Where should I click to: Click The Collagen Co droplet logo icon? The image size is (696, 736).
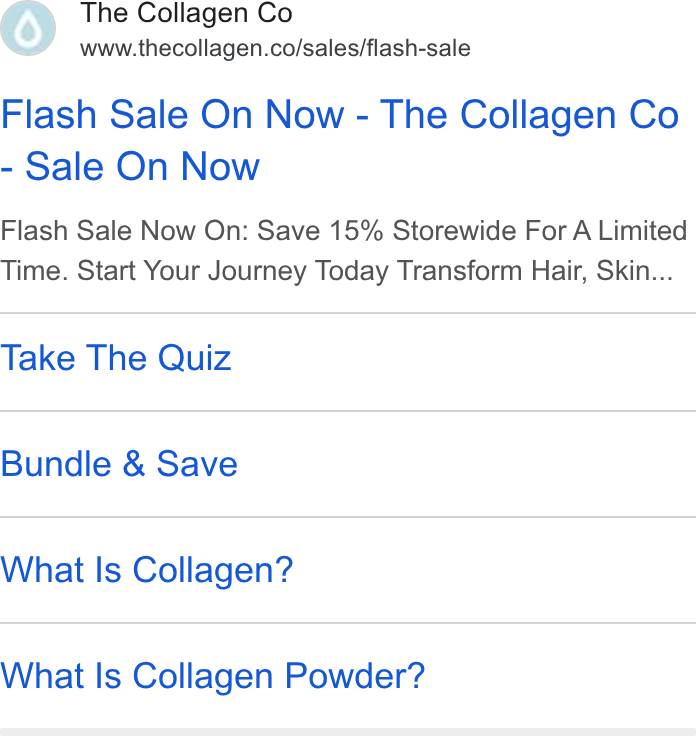point(28,28)
